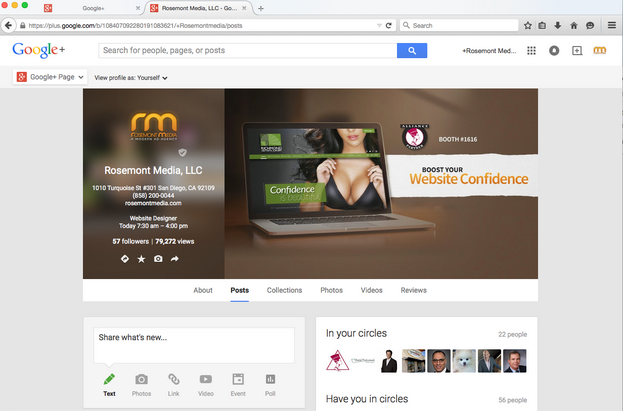Open the Videos profile tab
The width and height of the screenshot is (623, 411).
(x=371, y=290)
